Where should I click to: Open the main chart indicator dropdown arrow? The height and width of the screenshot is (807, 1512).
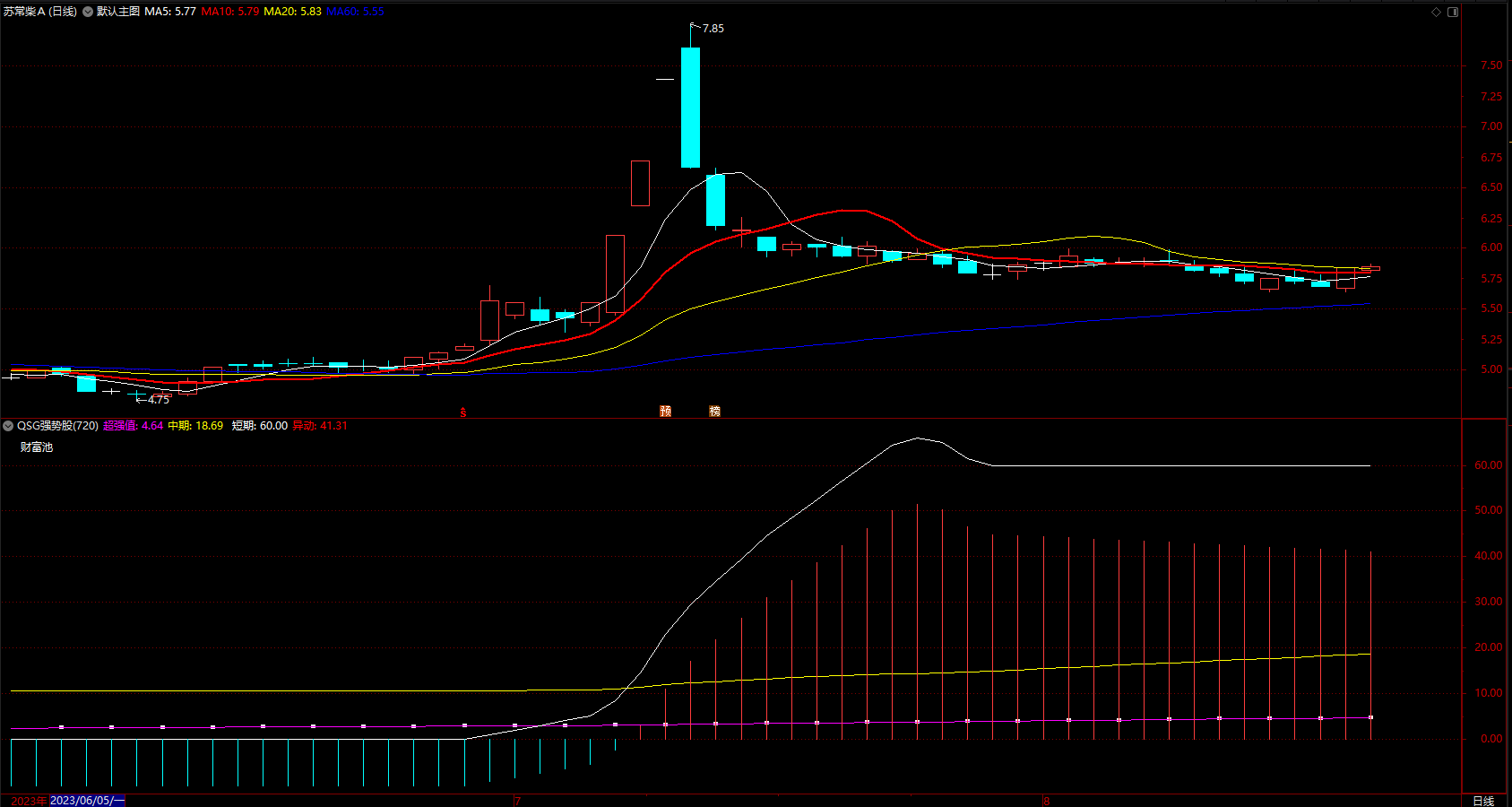point(88,12)
